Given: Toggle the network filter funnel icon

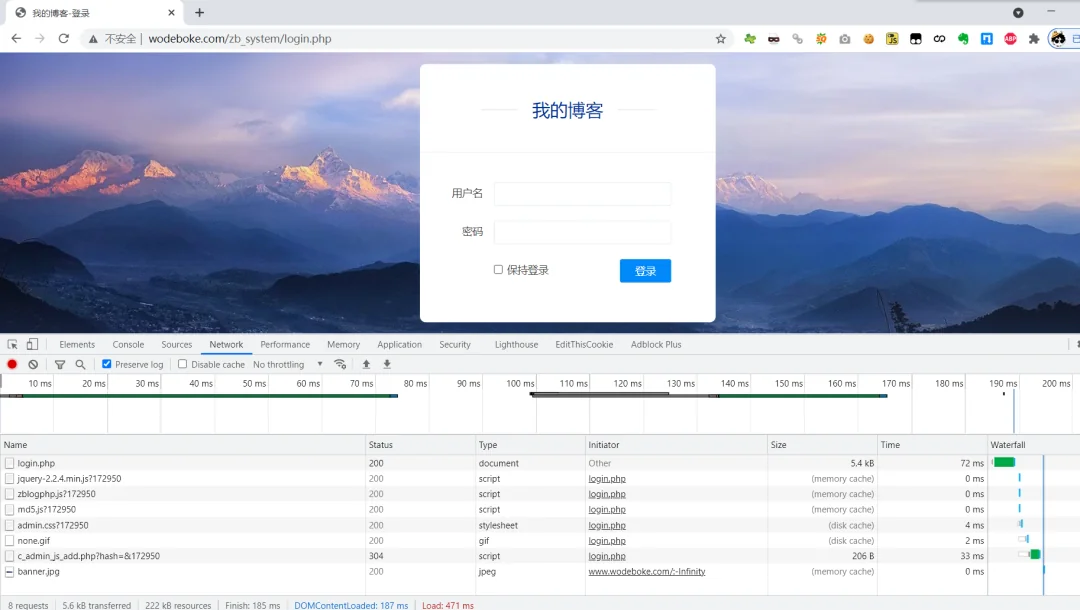Looking at the screenshot, I should [60, 364].
